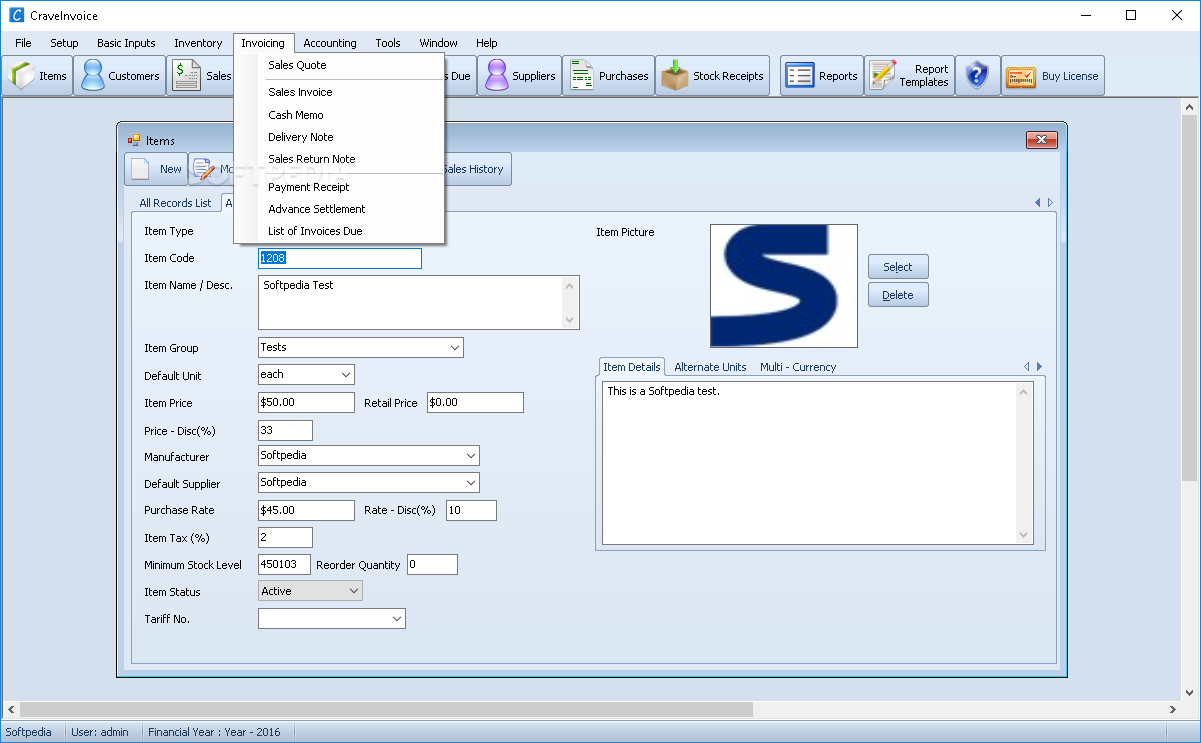Switch to All Records List tab
The image size is (1201, 743).
click(175, 203)
